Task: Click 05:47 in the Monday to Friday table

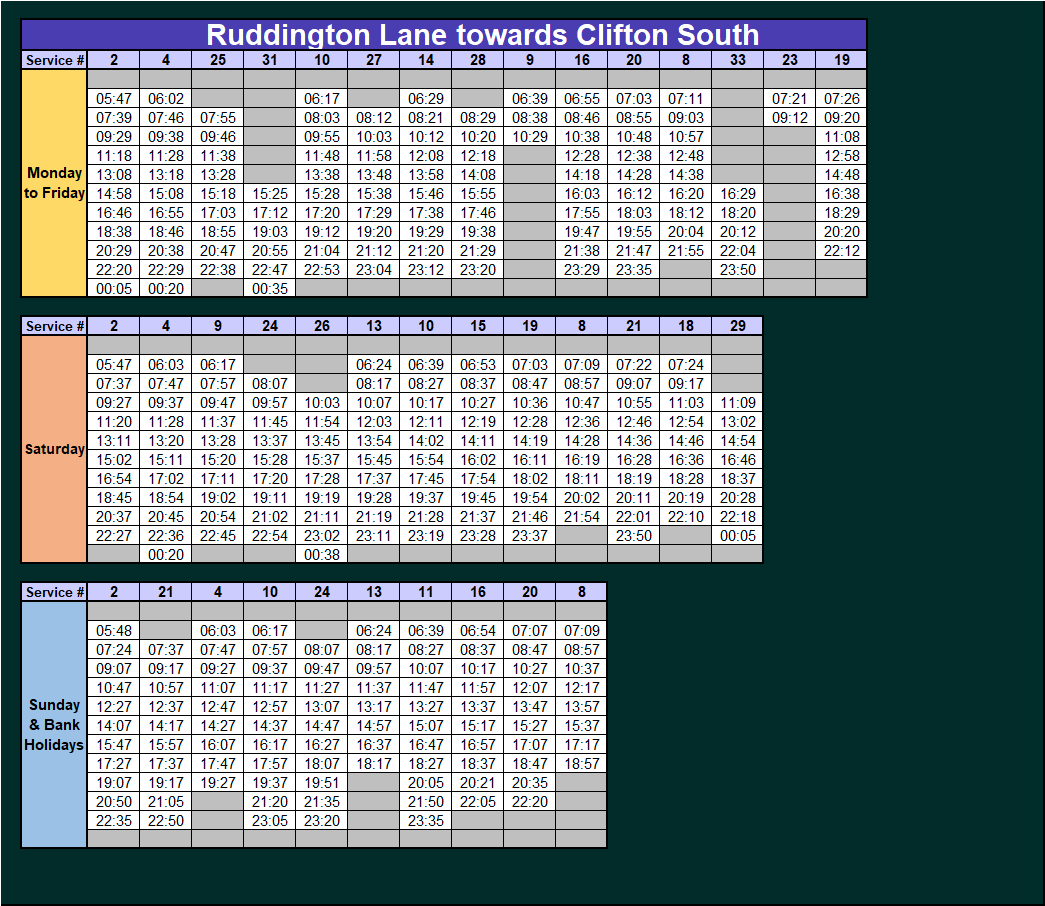Action: (114, 99)
